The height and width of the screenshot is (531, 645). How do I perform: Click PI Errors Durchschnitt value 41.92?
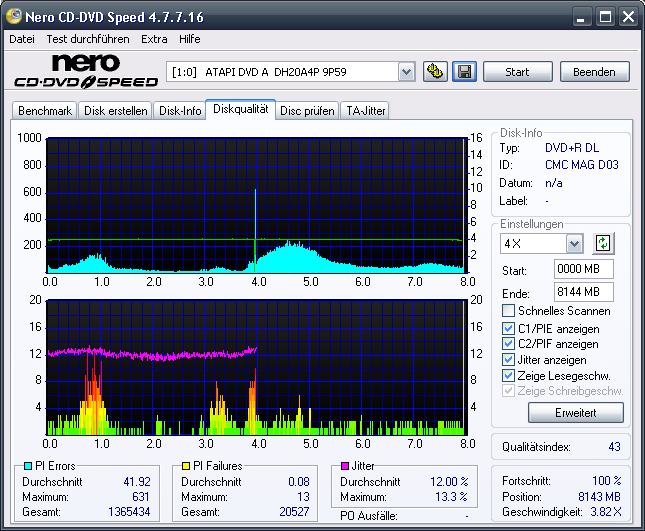pyautogui.click(x=137, y=482)
